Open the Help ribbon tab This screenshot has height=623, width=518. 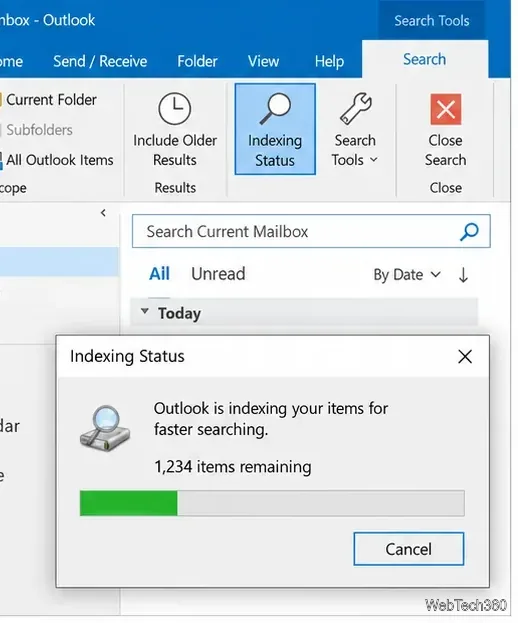pyautogui.click(x=329, y=61)
